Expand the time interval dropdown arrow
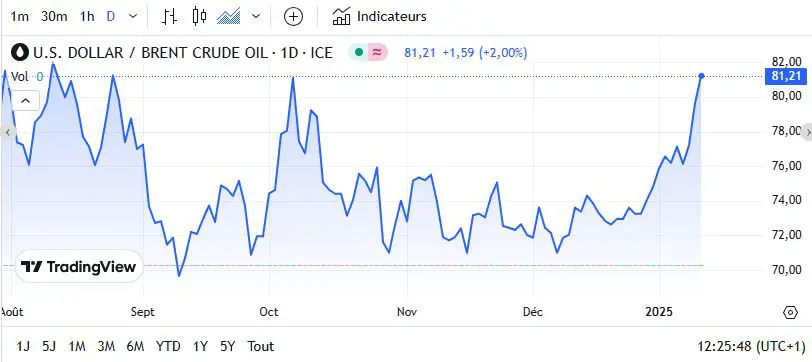Viewport: 812px width, 362px height. tap(133, 17)
